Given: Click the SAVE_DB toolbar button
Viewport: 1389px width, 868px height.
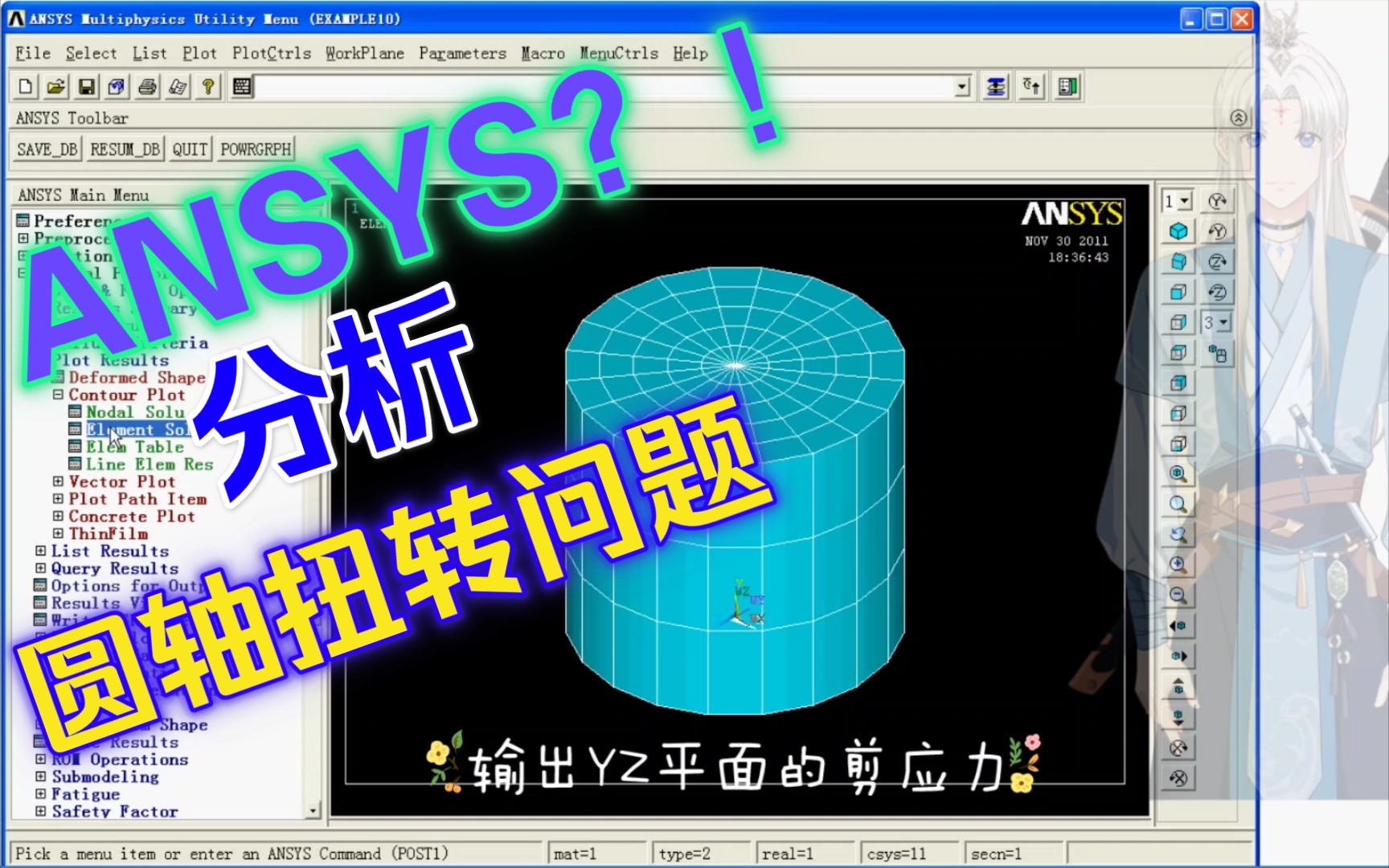Looking at the screenshot, I should point(47,149).
